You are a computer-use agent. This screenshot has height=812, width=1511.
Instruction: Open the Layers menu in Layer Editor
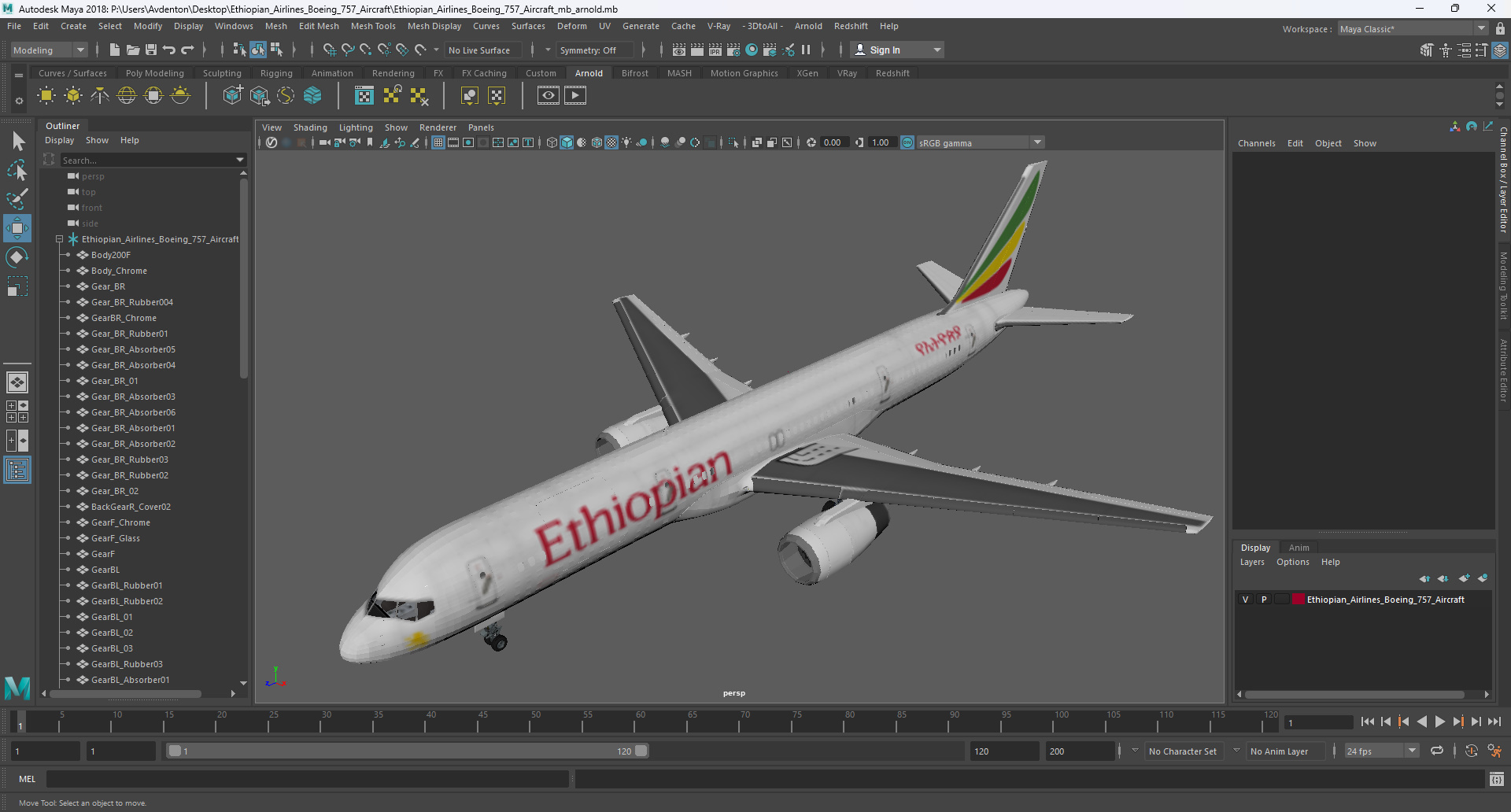pos(1252,562)
